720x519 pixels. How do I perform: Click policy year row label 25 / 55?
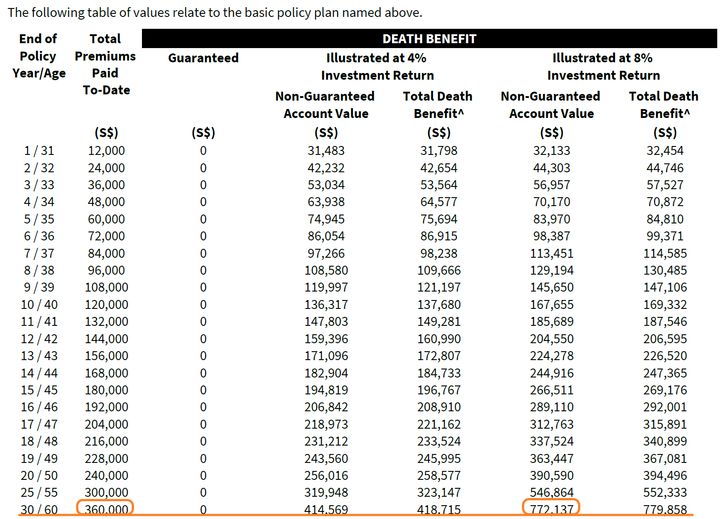click(x=40, y=493)
